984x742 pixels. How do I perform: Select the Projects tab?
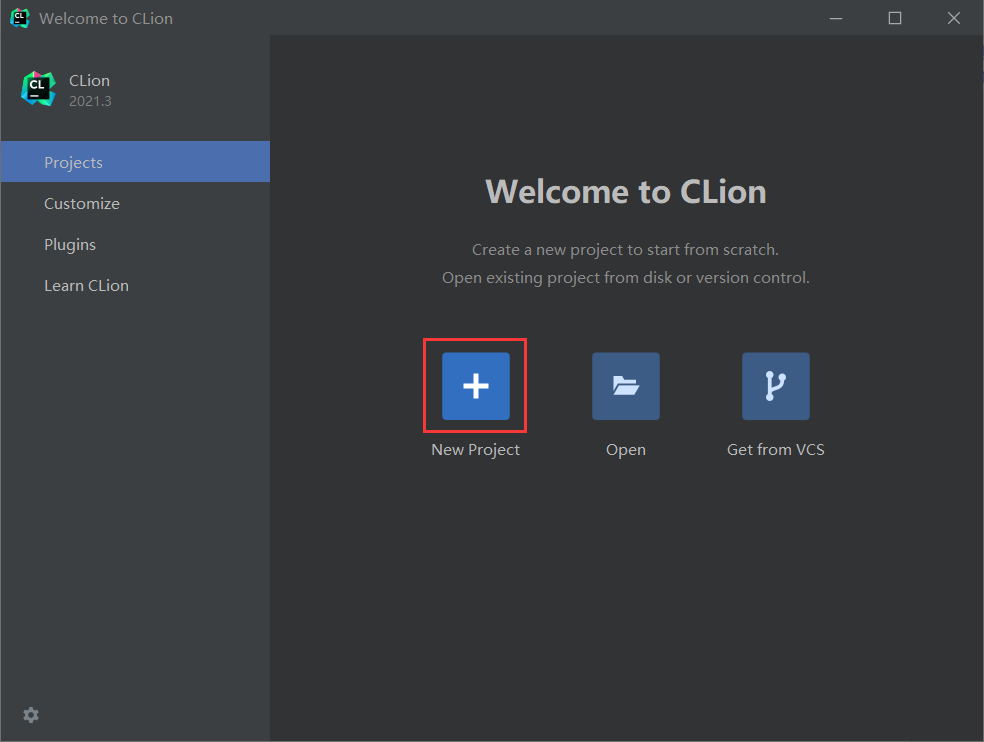tap(135, 162)
